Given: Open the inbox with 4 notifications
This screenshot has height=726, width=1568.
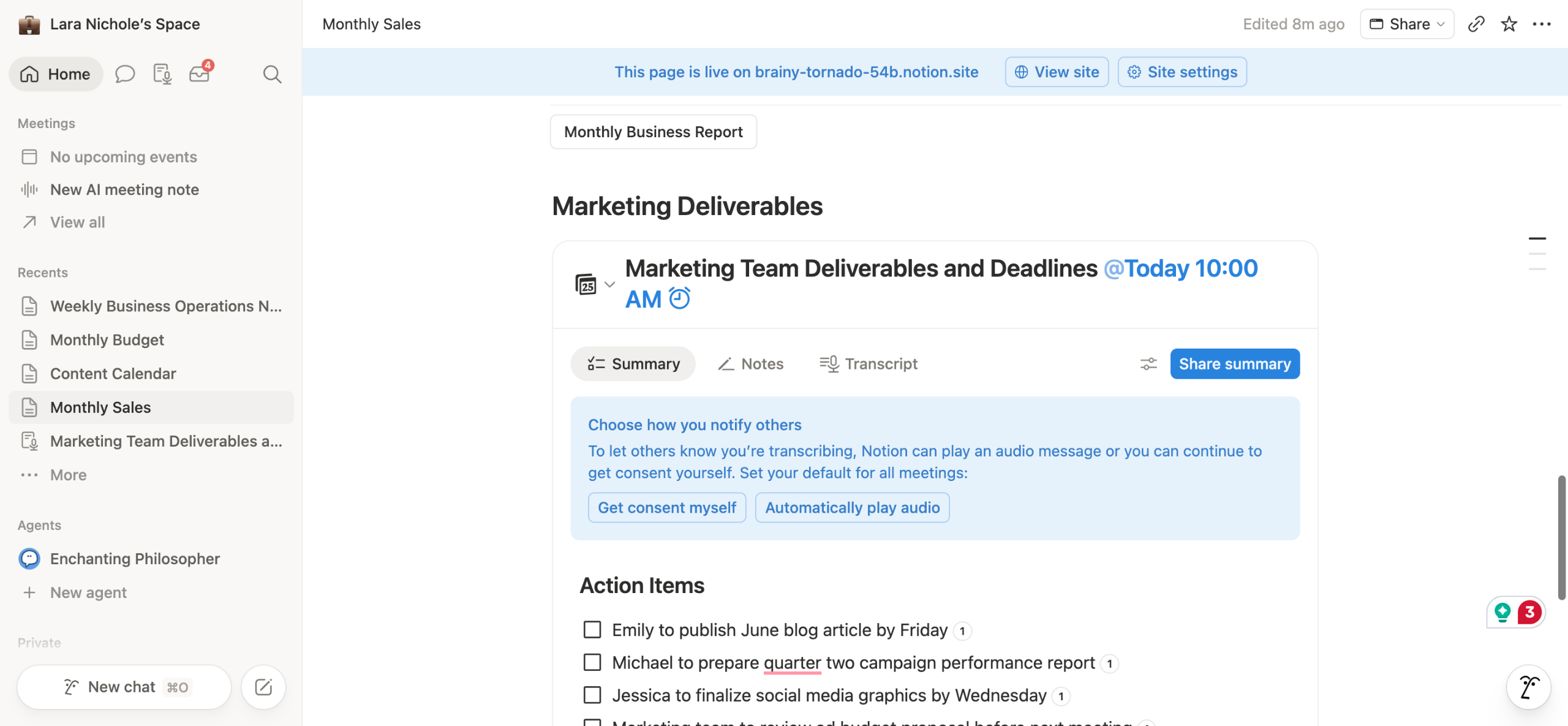Looking at the screenshot, I should pos(200,73).
